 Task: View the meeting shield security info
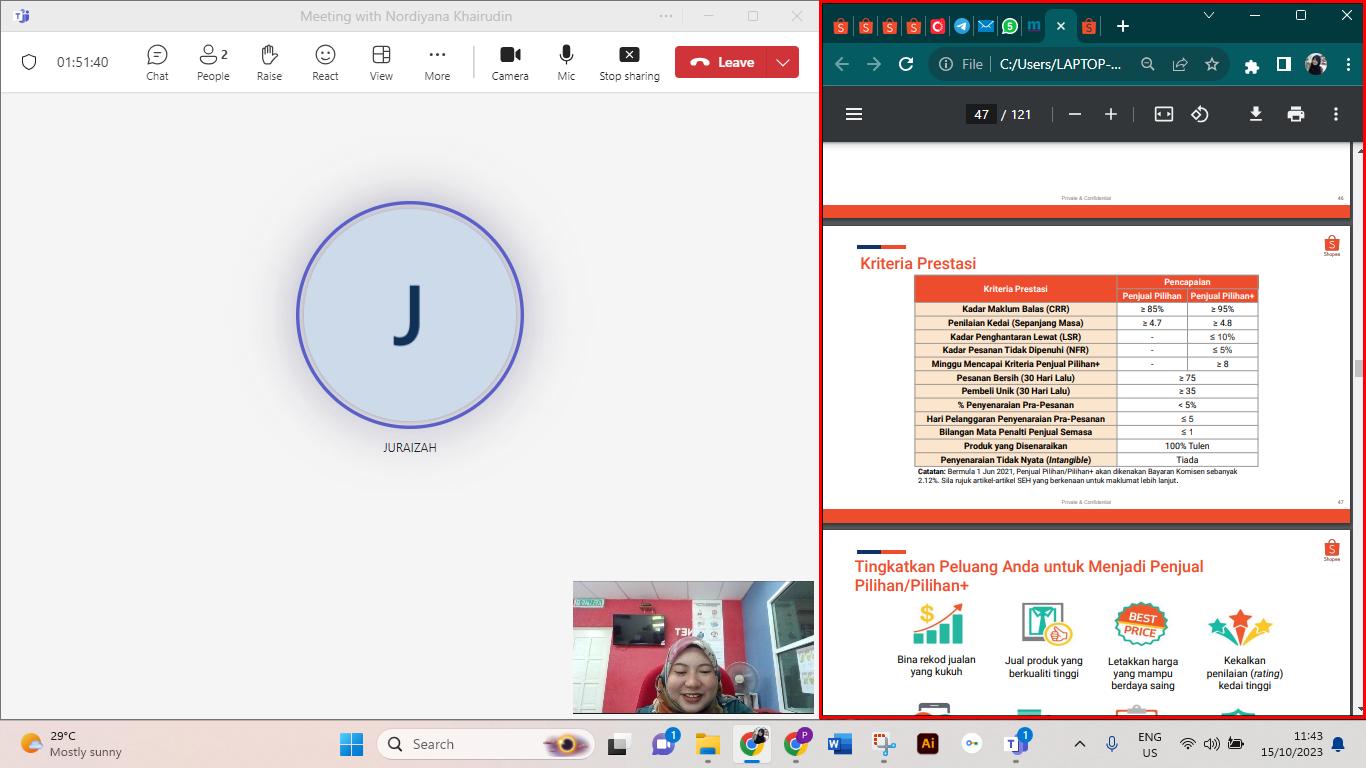(x=29, y=62)
